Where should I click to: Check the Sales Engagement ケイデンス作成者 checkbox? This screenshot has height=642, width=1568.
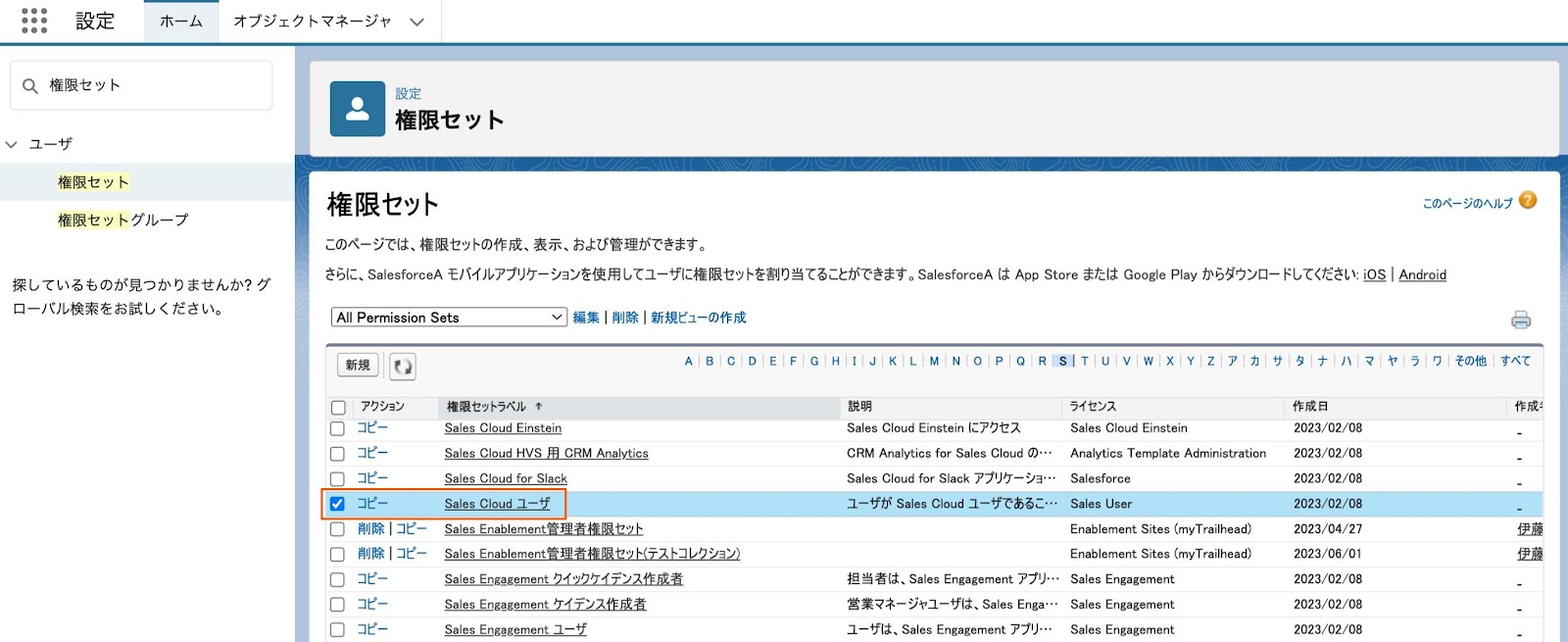[337, 605]
